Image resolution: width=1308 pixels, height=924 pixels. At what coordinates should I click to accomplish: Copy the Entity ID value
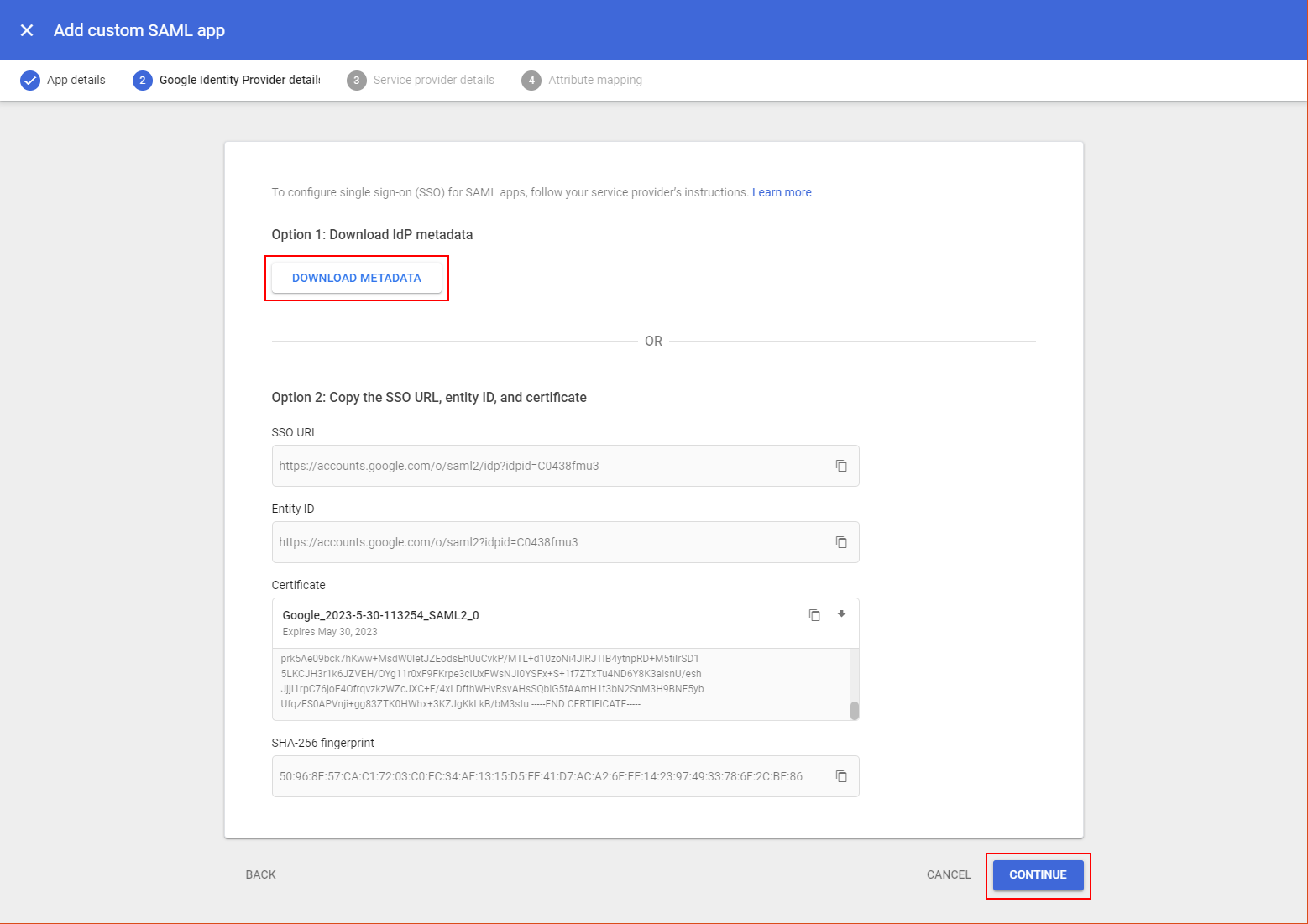tap(841, 542)
